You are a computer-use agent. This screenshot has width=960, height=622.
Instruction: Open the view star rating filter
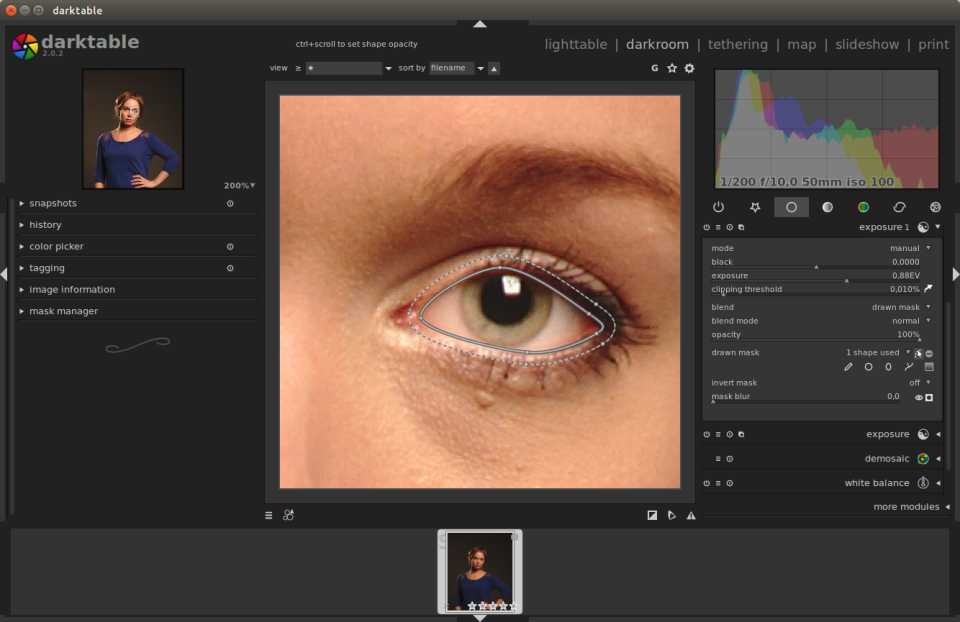(x=348, y=68)
